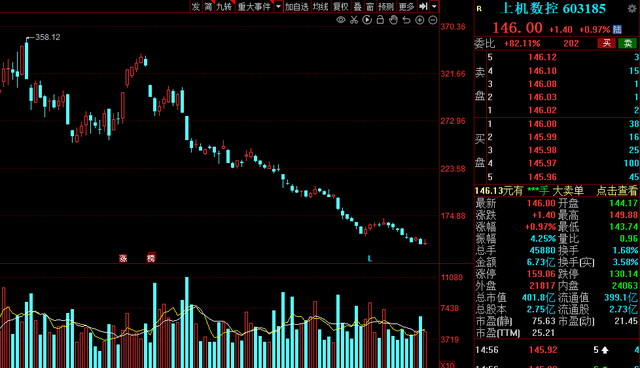
Task: Click the 涨停 value 159.06
Action: pos(541,274)
